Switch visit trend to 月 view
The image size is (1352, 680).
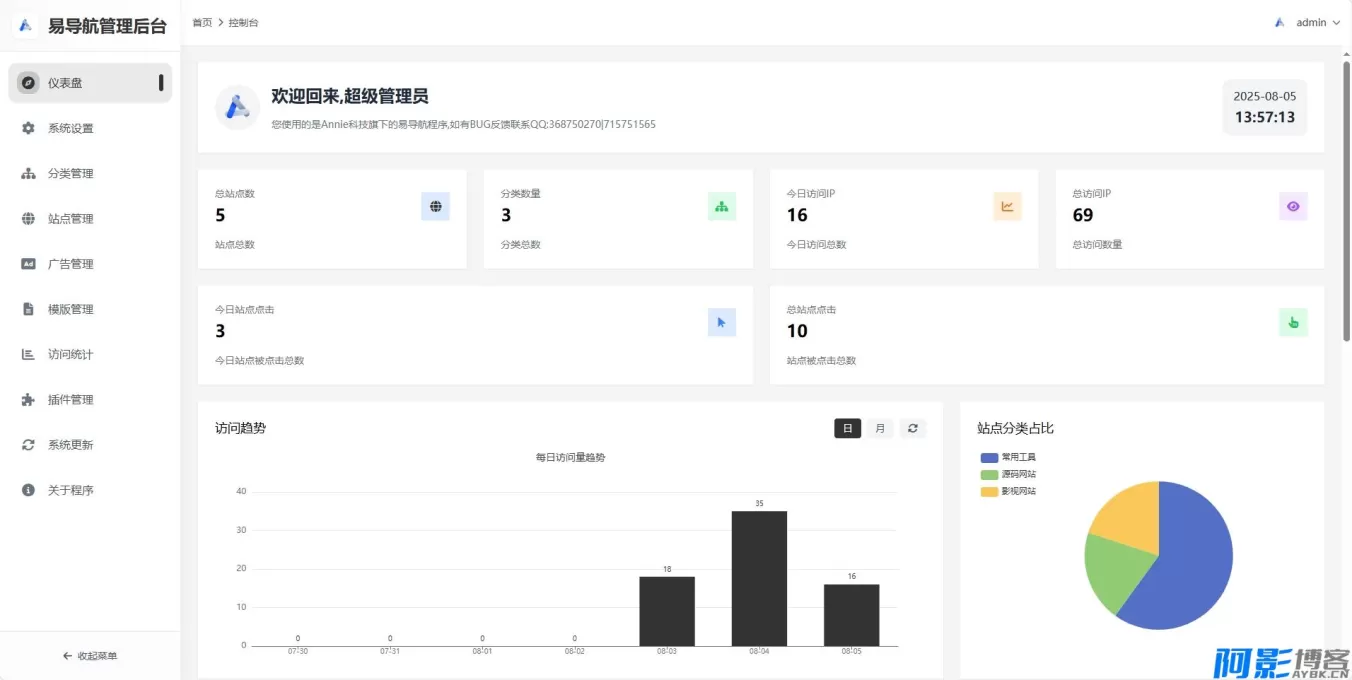click(880, 429)
